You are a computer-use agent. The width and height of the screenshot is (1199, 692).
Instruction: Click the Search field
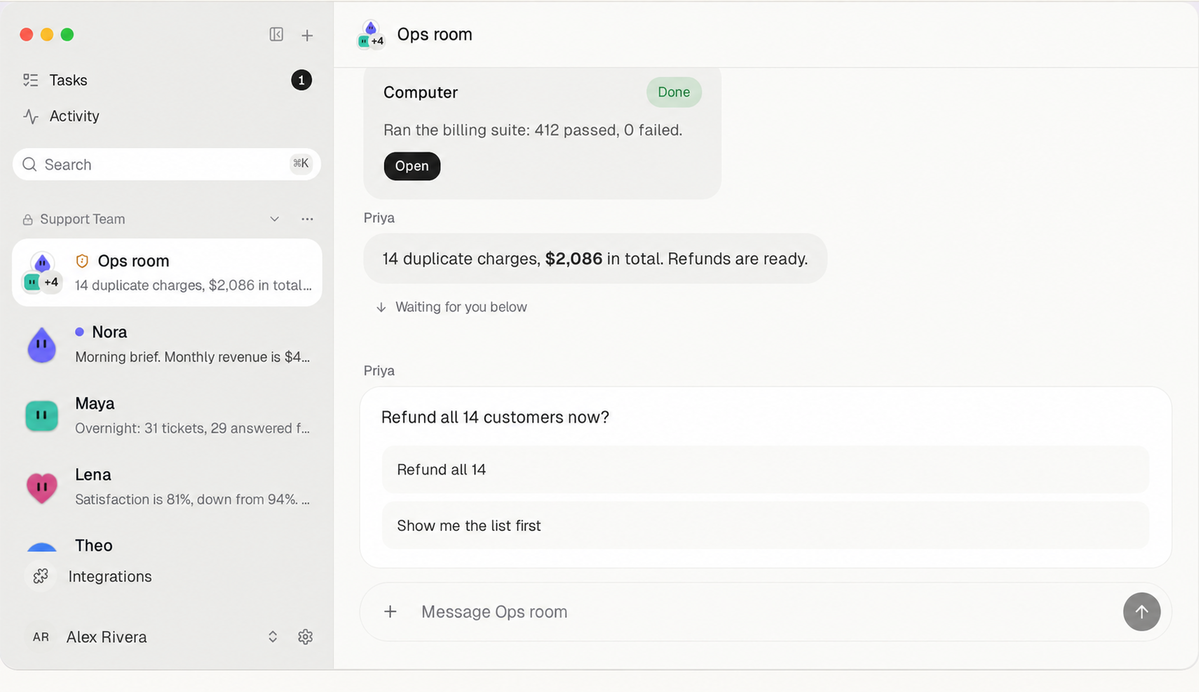coord(167,164)
